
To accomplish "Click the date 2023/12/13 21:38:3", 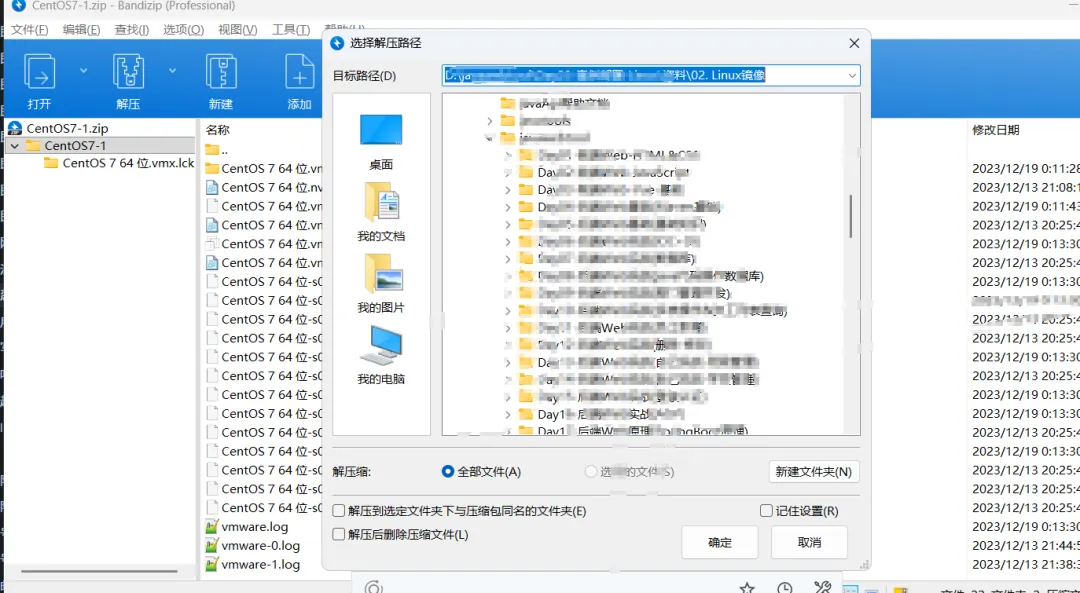I will [x=1026, y=564].
